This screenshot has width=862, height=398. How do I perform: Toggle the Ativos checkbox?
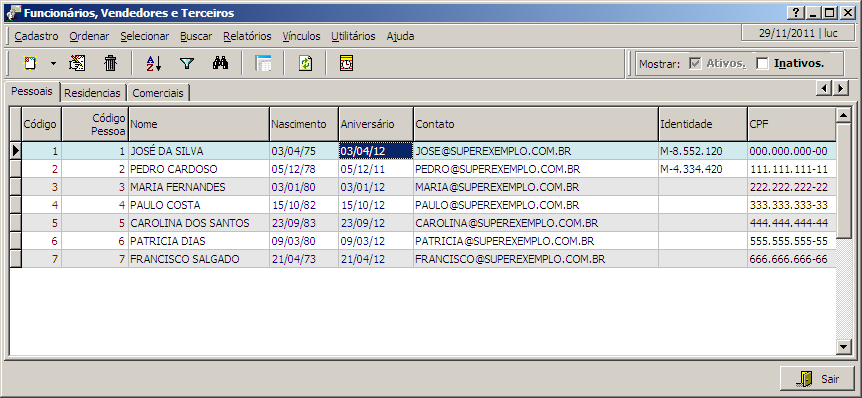(x=695, y=64)
